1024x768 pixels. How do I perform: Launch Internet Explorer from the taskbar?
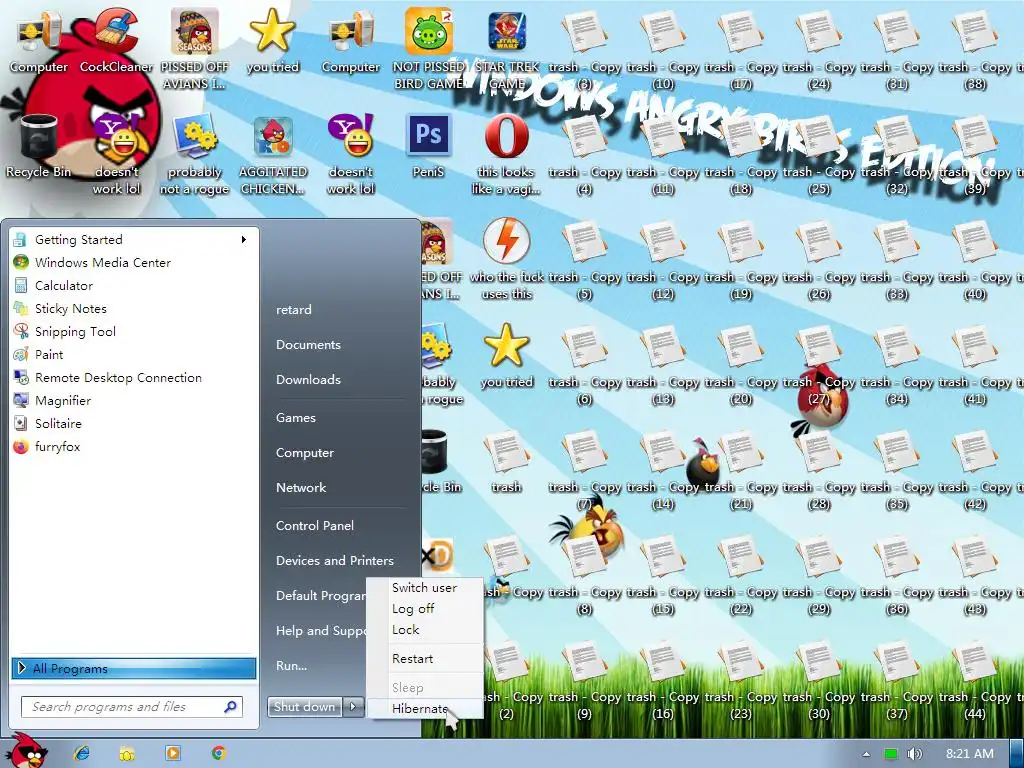(81, 753)
